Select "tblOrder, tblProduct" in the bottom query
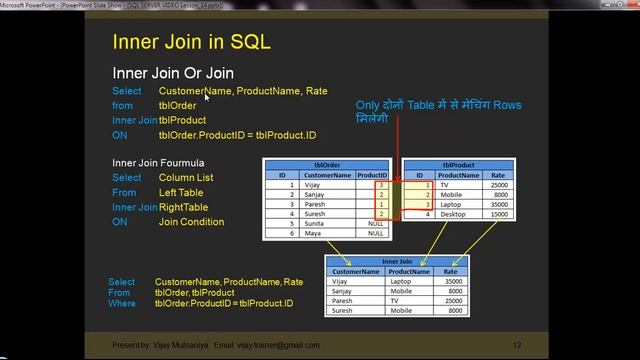 click(195, 293)
